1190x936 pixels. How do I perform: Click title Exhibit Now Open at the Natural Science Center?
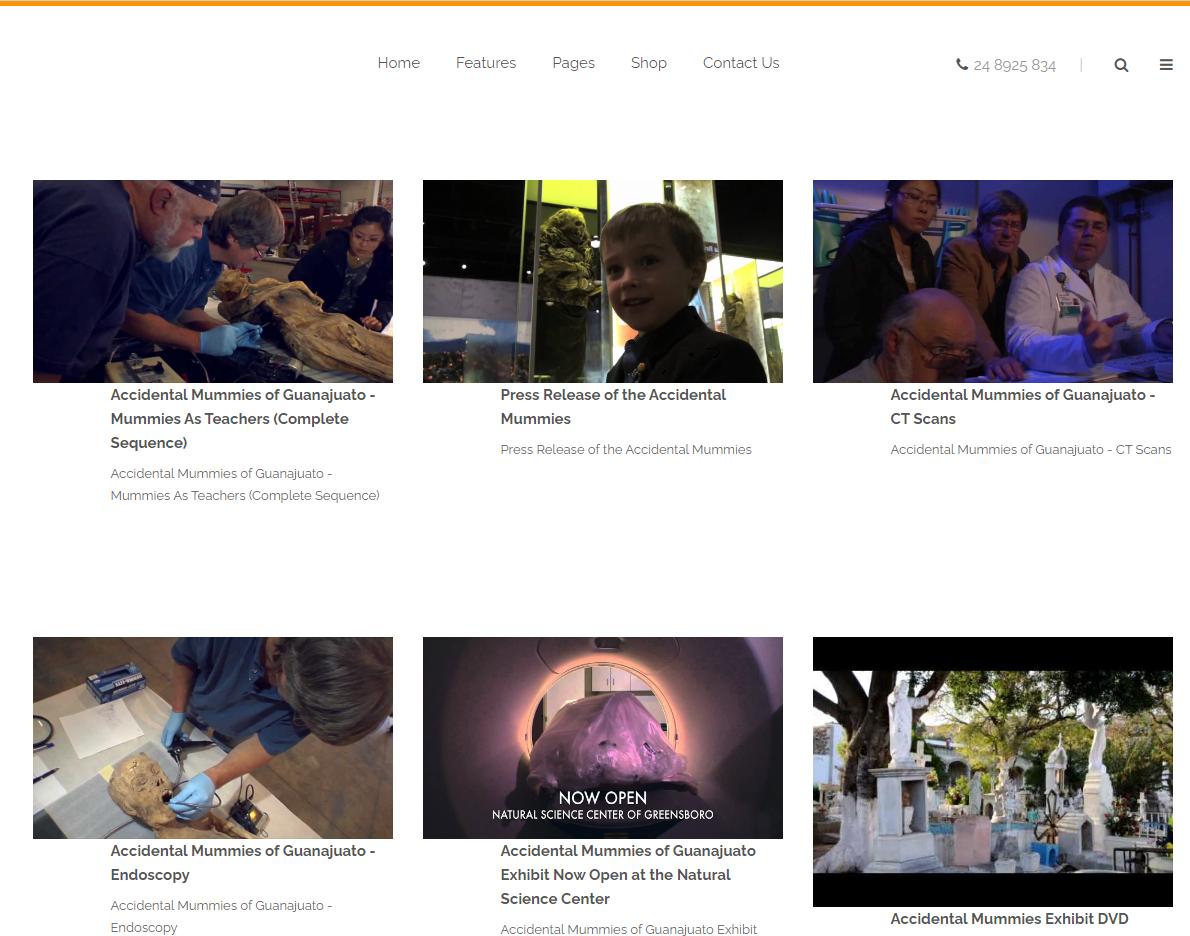(x=628, y=875)
